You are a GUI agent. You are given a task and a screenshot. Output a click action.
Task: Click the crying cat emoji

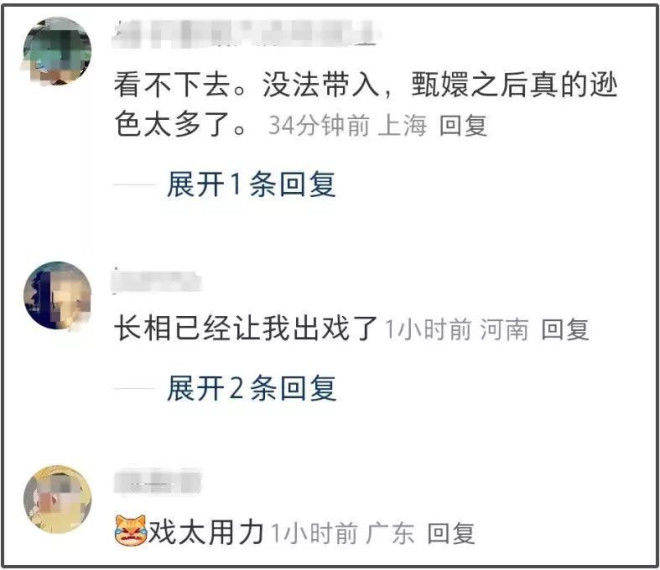click(130, 530)
